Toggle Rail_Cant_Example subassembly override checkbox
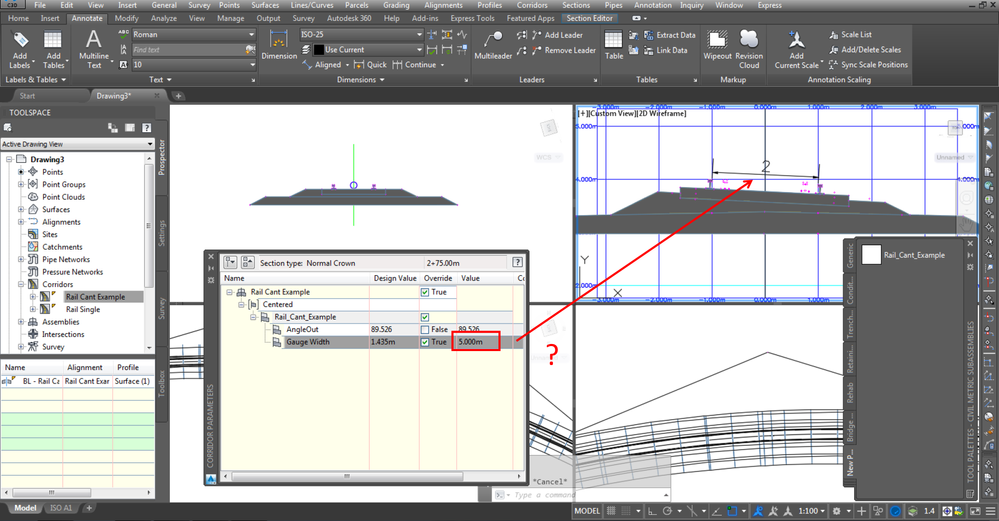 tap(425, 317)
